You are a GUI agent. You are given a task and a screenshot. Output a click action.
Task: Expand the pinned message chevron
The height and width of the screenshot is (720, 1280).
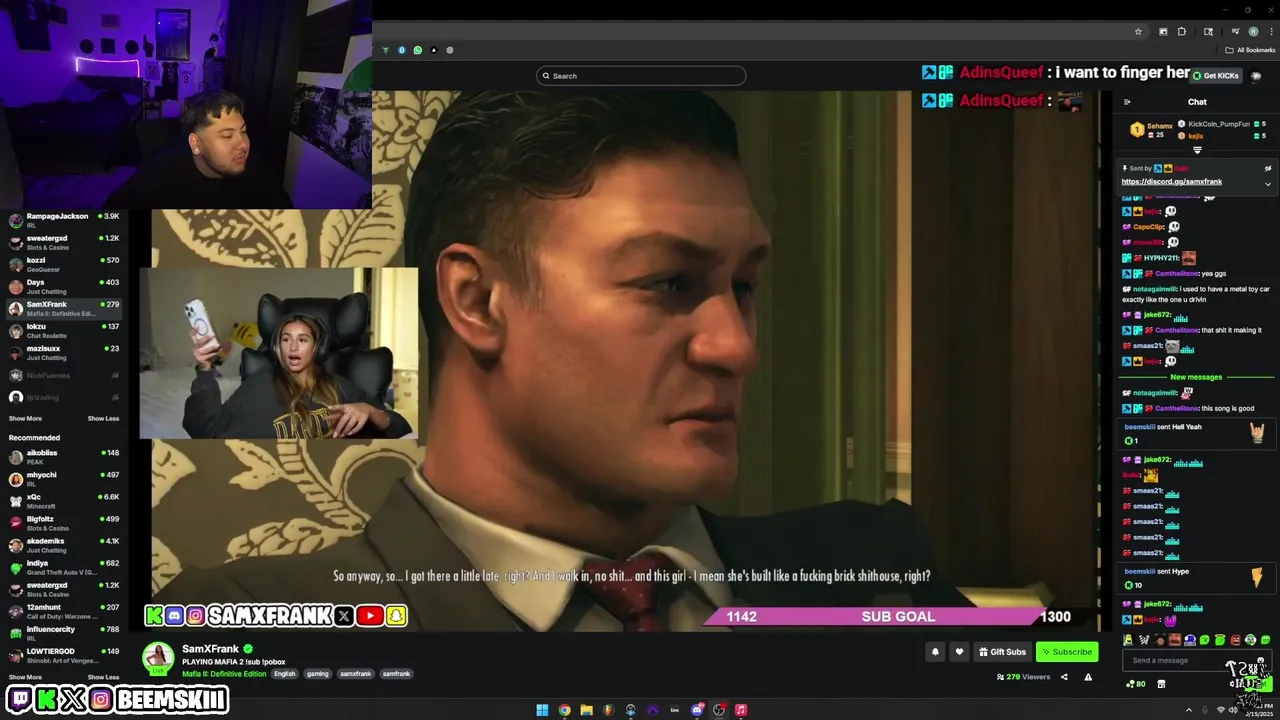tap(1268, 184)
